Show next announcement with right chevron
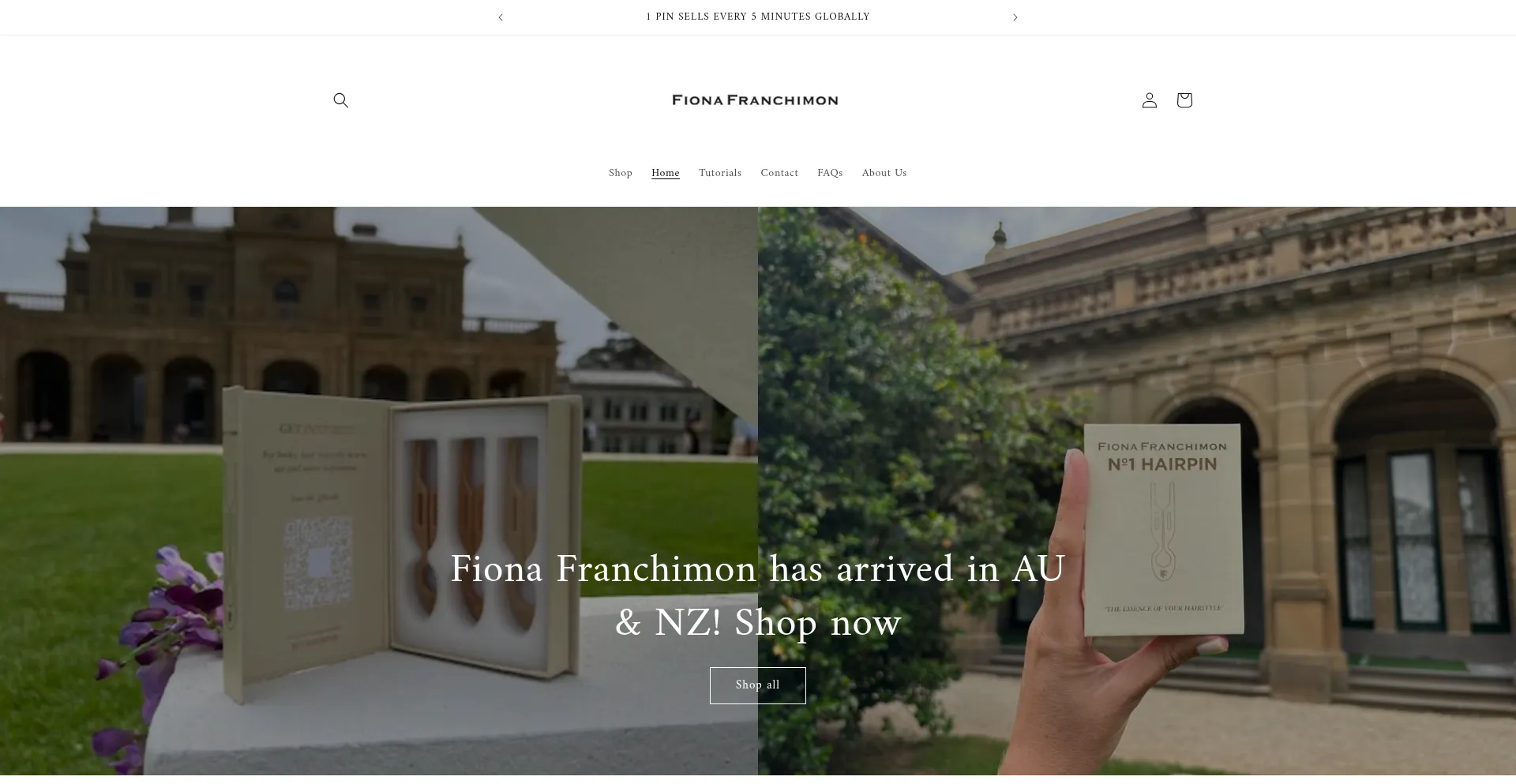Viewport: 1516px width, 784px height. tap(1015, 17)
